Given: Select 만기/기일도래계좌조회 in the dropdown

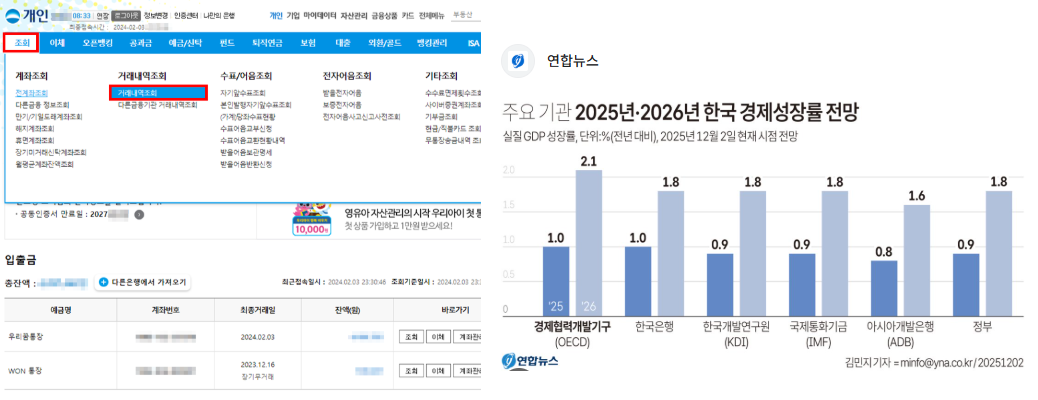Looking at the screenshot, I should tap(48, 117).
